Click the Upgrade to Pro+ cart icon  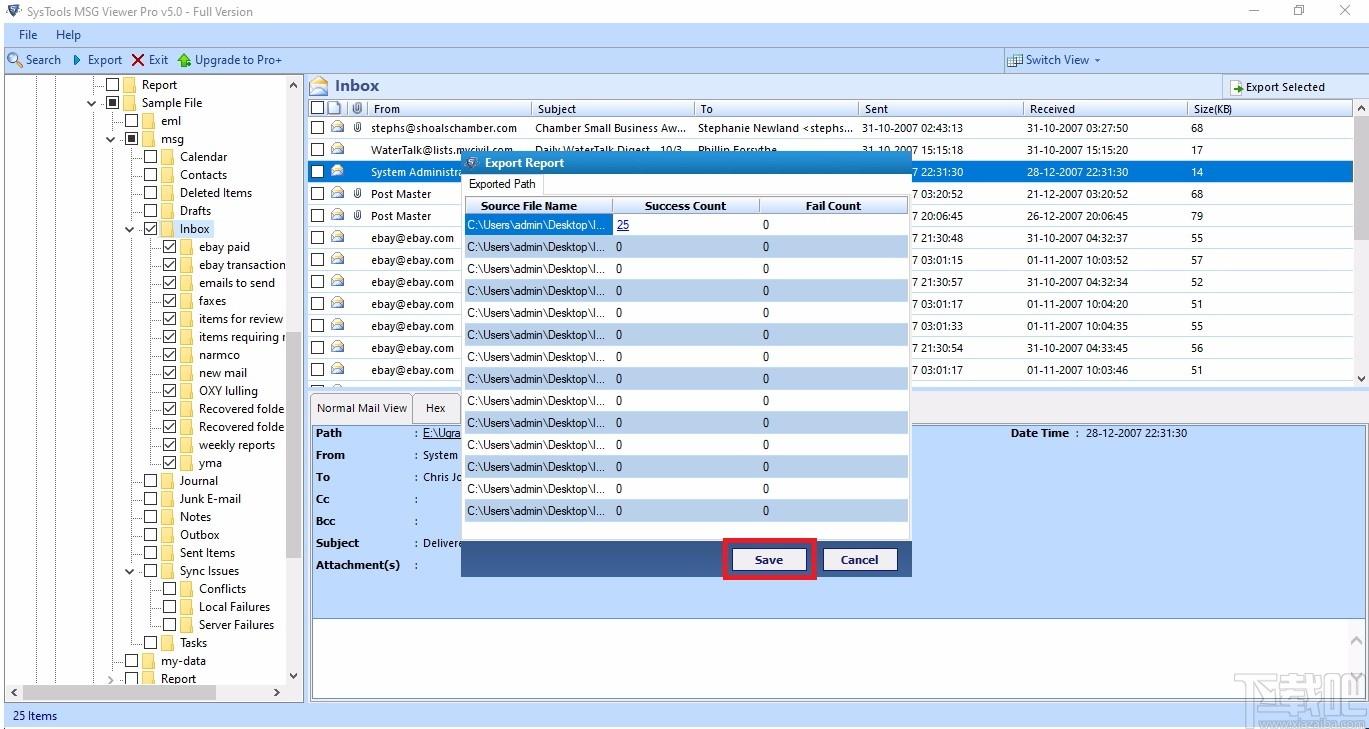tap(184, 60)
